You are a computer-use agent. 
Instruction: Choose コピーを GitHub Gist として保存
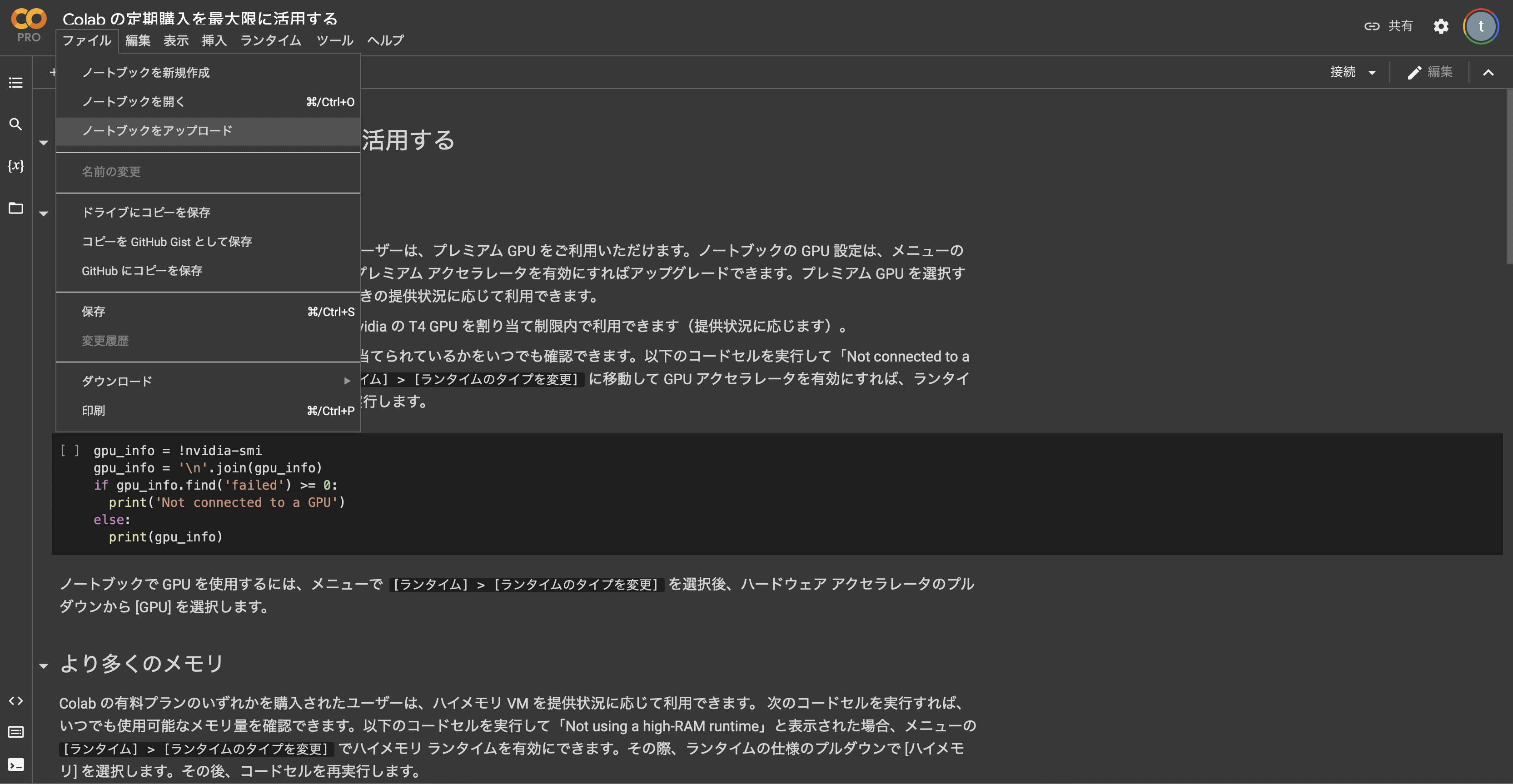(x=209, y=241)
